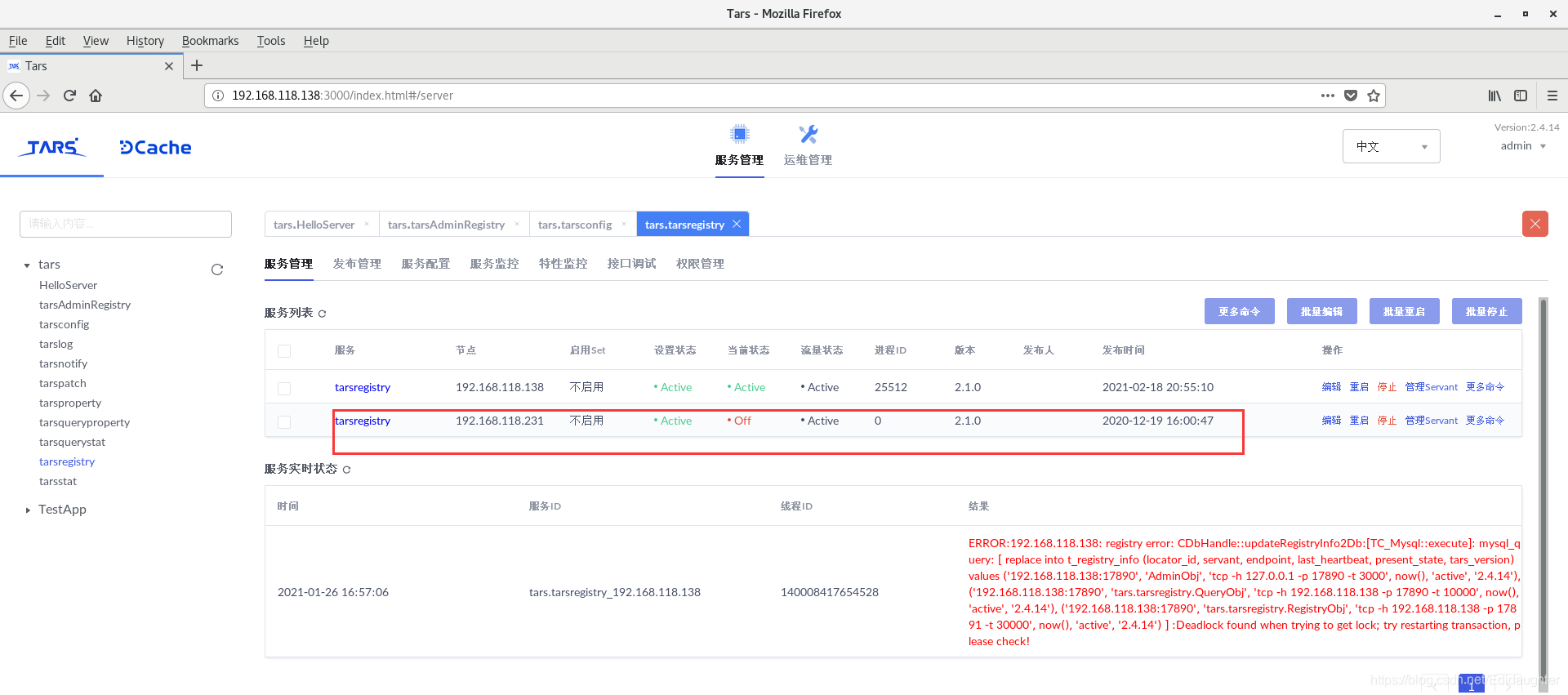Viewport: 1568px width, 695px height.
Task: Go back with the browser Back arrow
Action: (16, 96)
